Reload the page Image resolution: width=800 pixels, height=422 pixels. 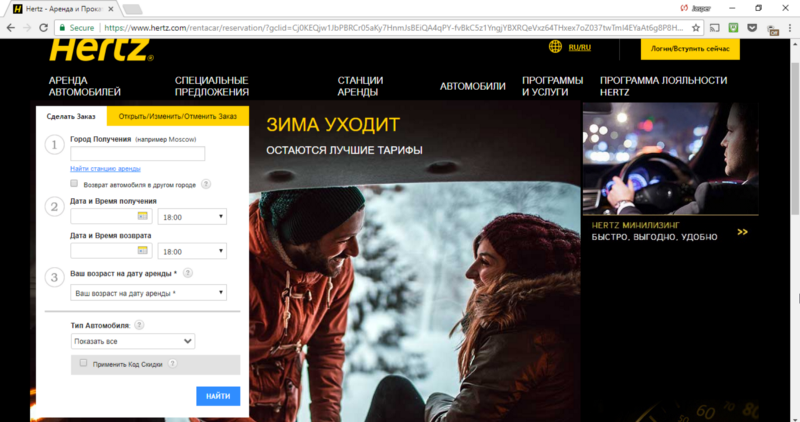point(44,28)
